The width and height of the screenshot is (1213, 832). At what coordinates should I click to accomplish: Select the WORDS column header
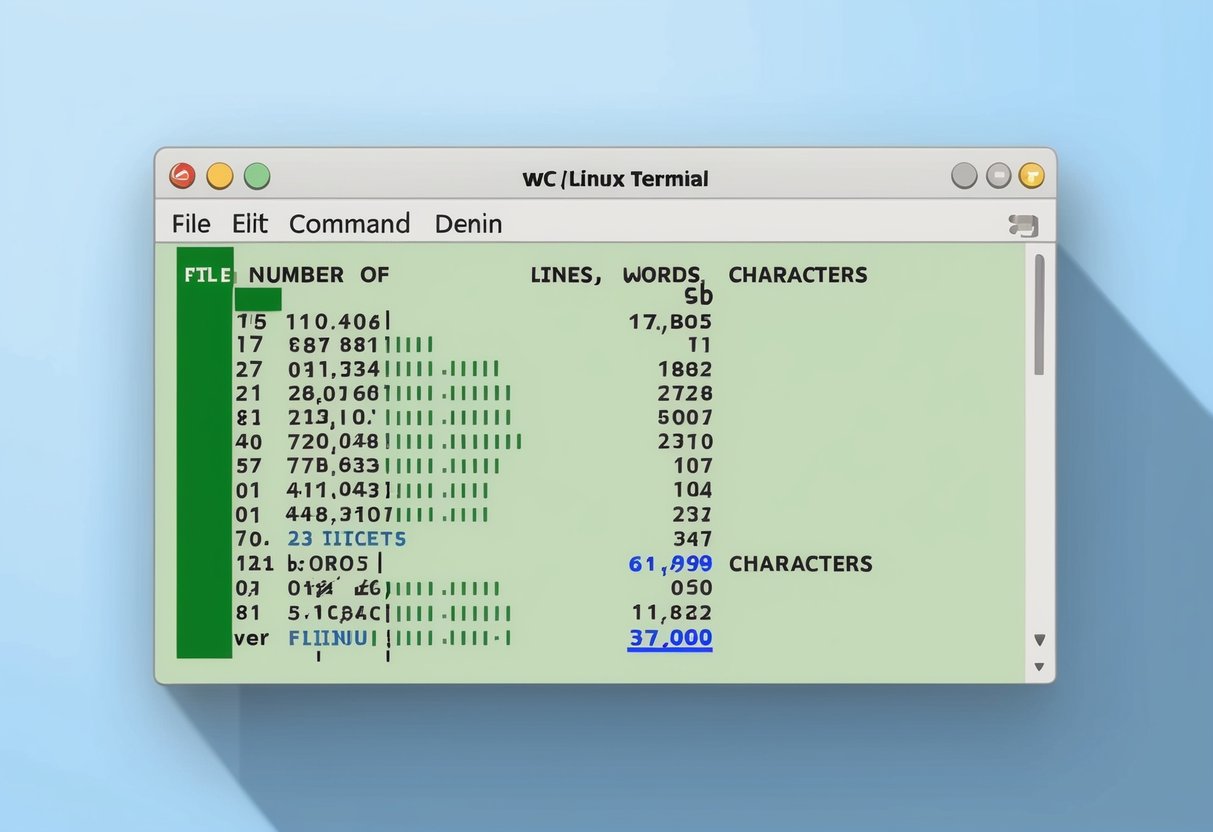(664, 274)
